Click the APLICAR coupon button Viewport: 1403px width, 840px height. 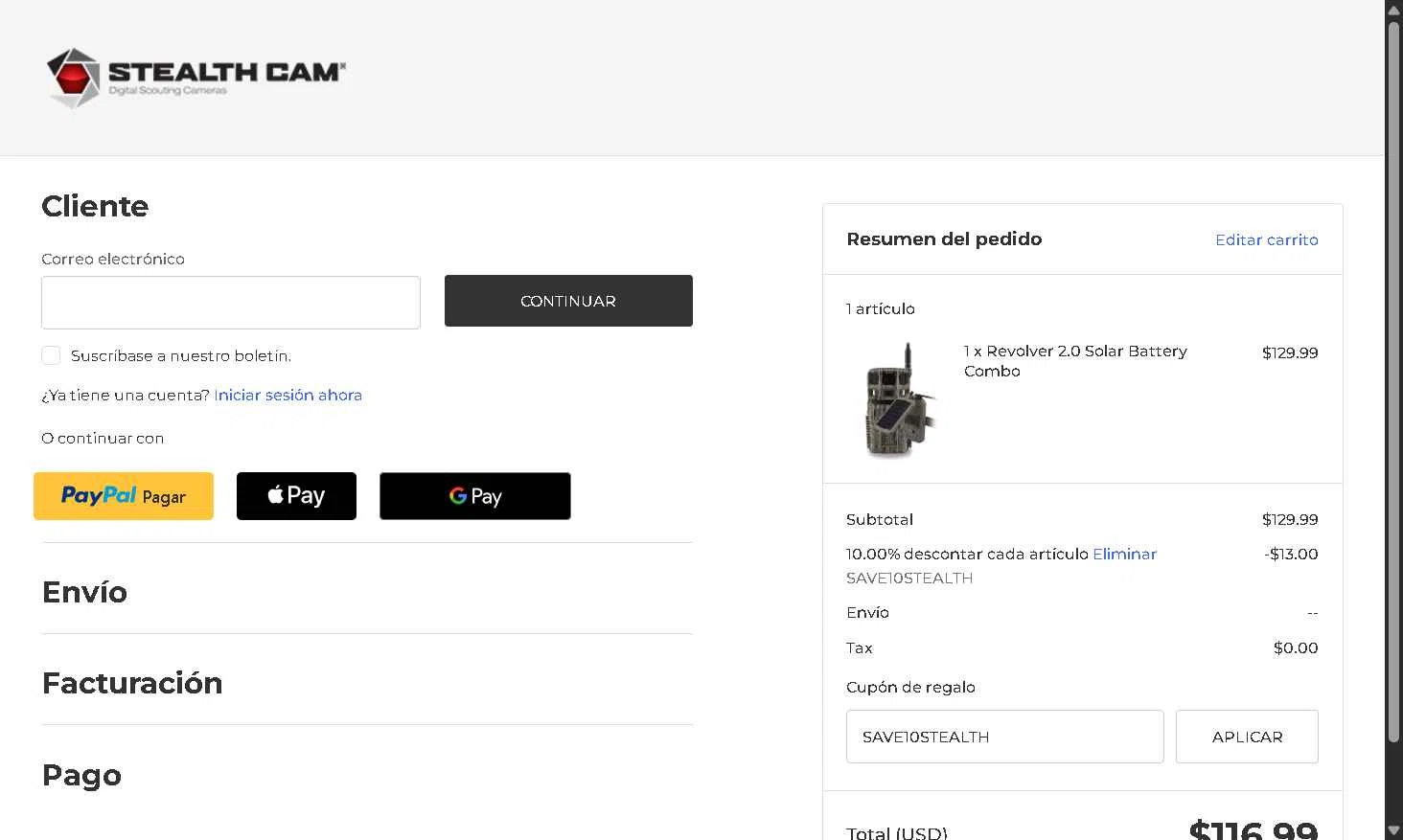[x=1247, y=737]
